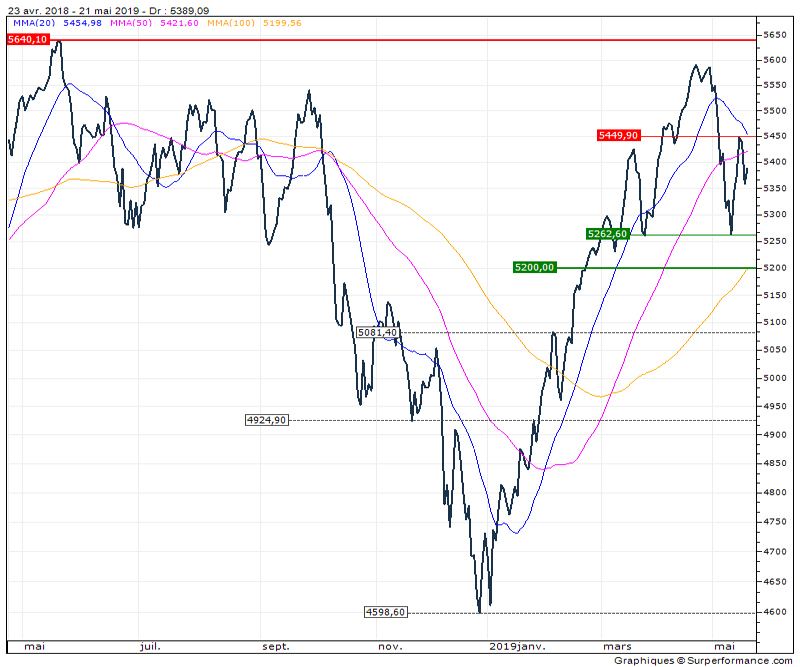Click the 5400 y-axis tick label
The height and width of the screenshot is (667, 800).
(x=774, y=162)
